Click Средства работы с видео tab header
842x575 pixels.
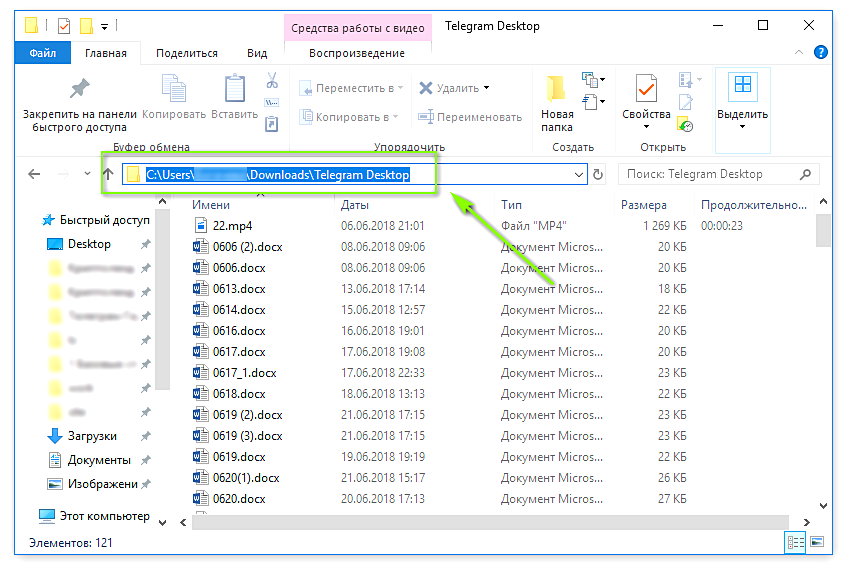(358, 28)
